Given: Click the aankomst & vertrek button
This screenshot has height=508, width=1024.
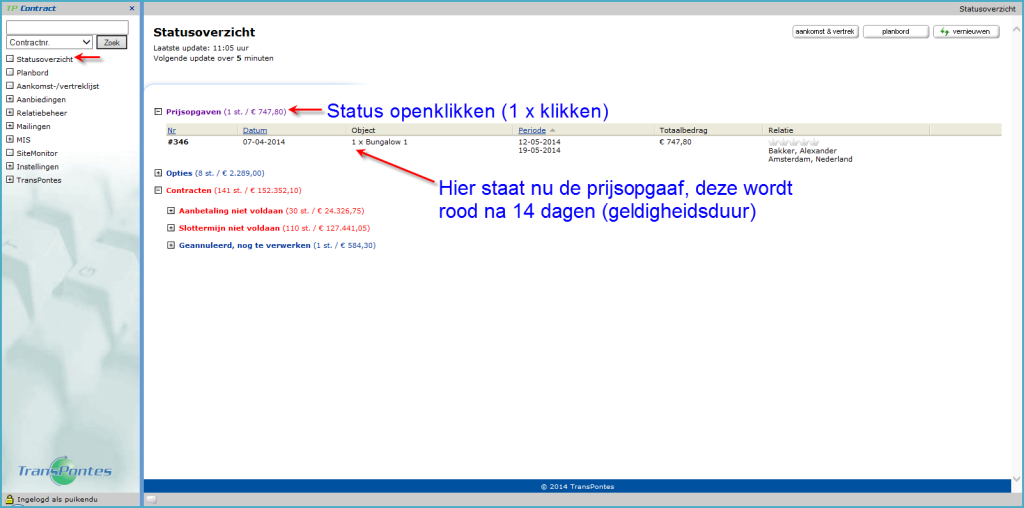Looking at the screenshot, I should (825, 32).
